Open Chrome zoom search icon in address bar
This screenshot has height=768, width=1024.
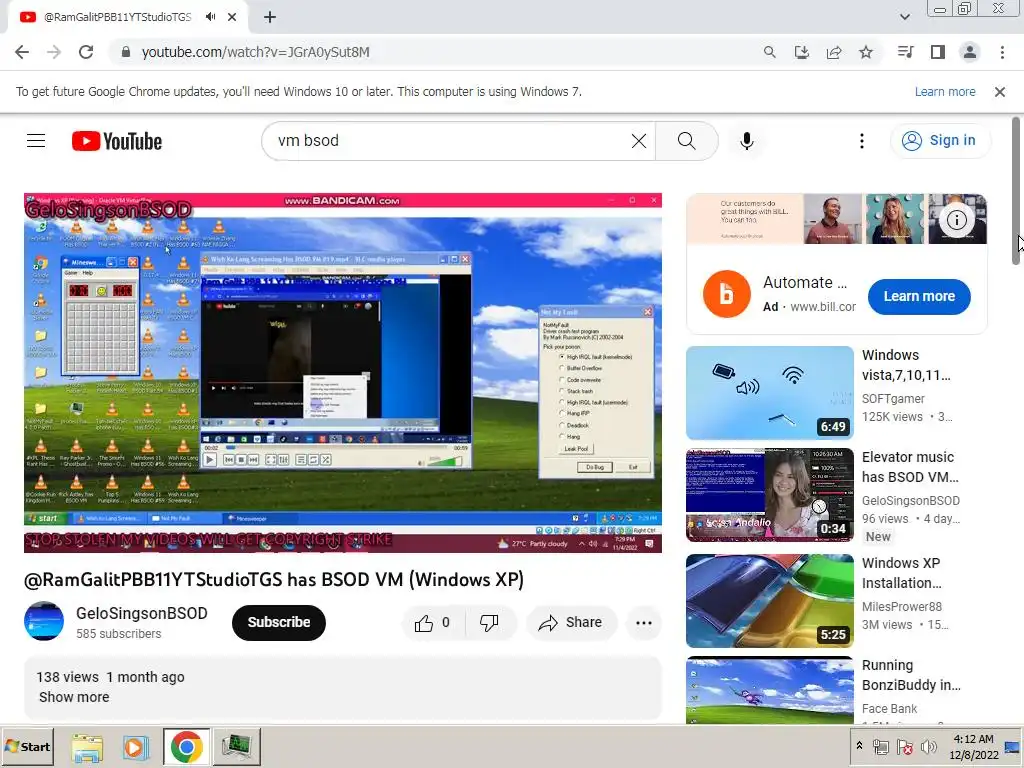point(769,52)
